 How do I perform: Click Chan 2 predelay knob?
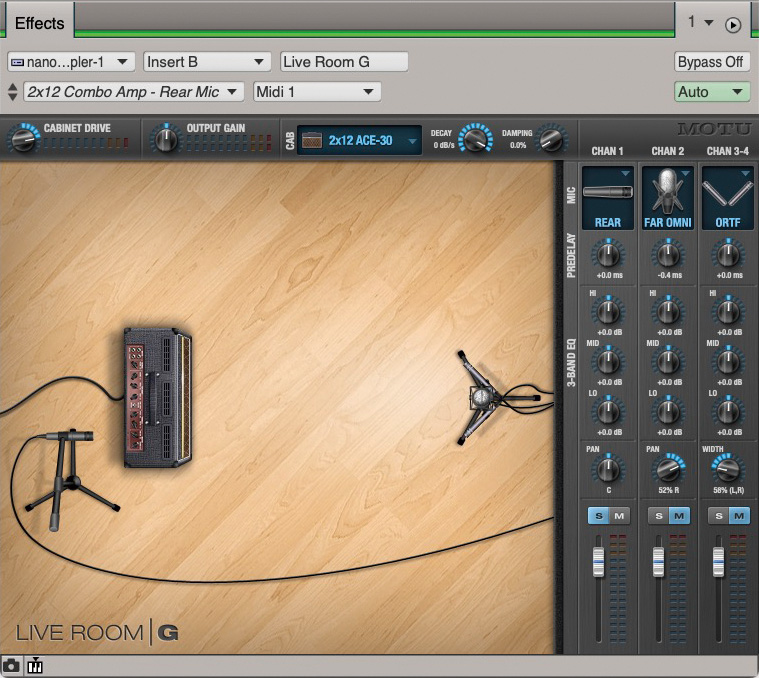point(668,255)
